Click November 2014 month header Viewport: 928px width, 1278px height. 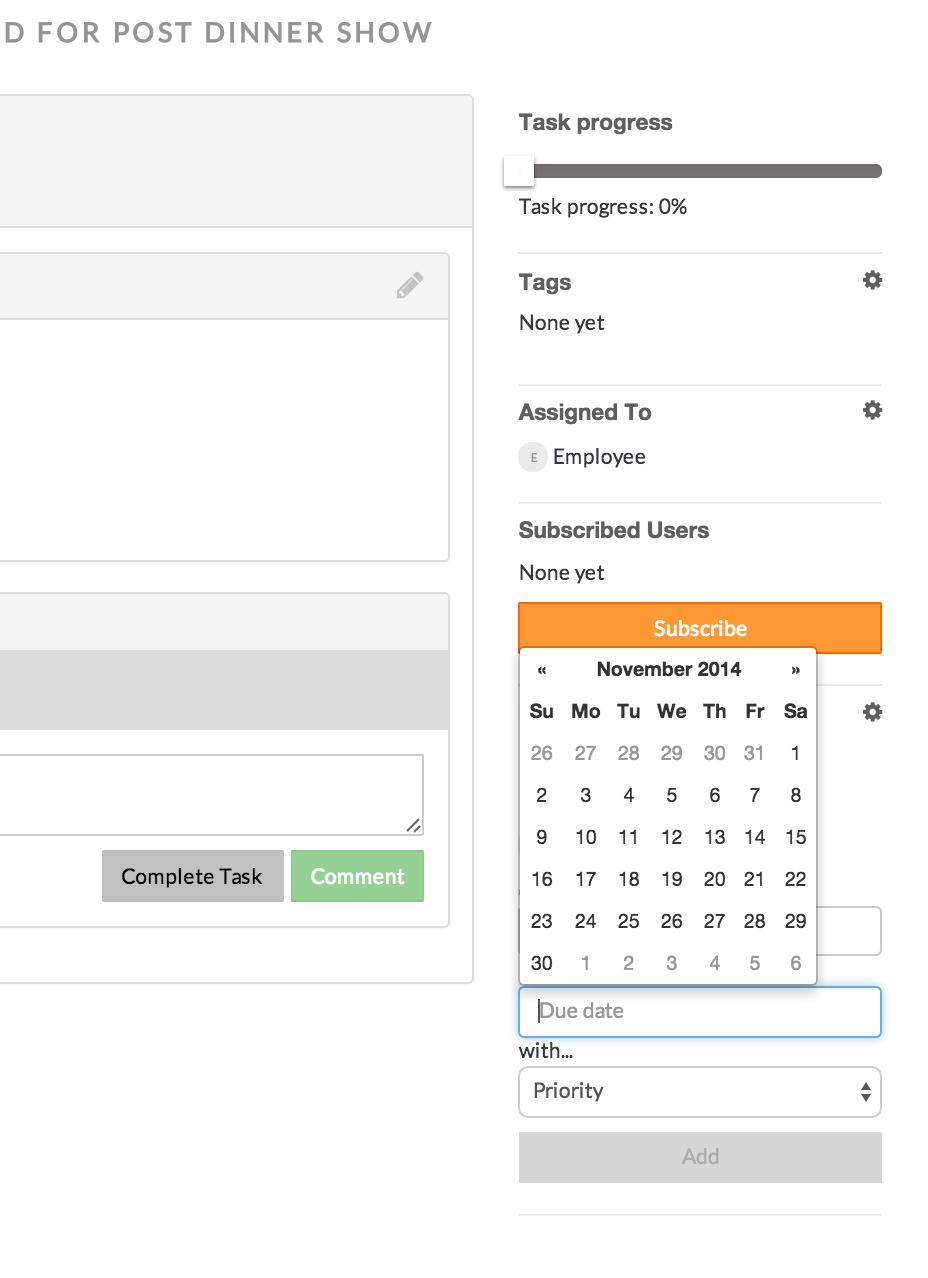point(669,670)
